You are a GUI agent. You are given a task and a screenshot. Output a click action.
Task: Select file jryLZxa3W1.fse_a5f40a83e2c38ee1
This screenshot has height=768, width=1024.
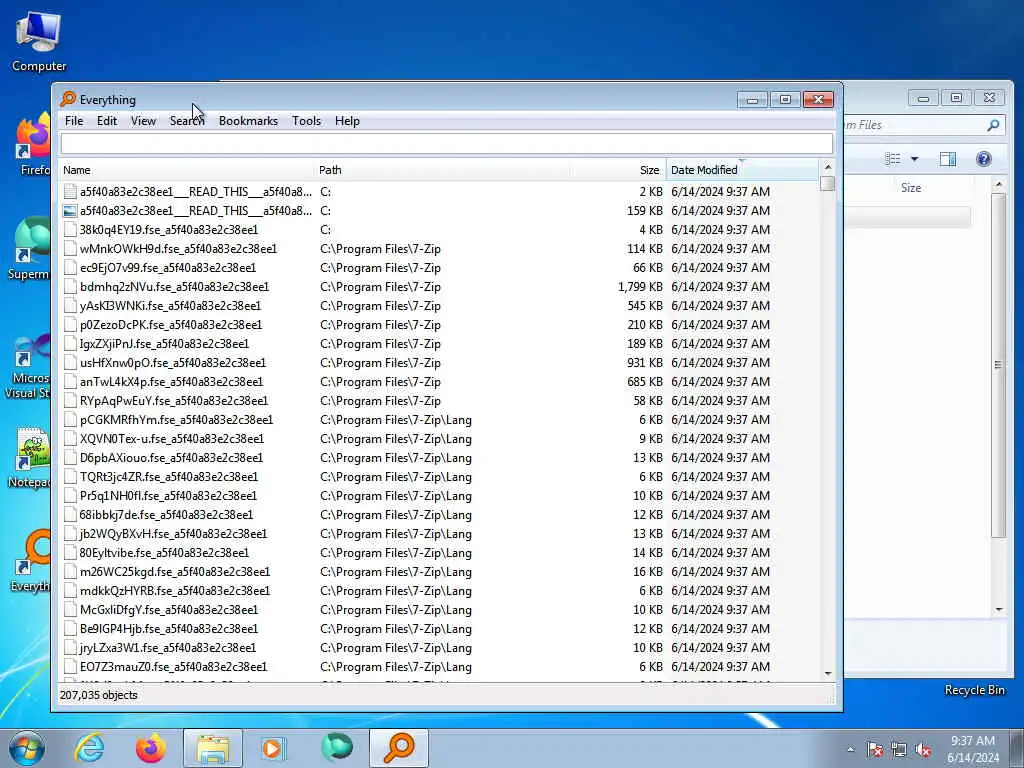[x=168, y=647]
